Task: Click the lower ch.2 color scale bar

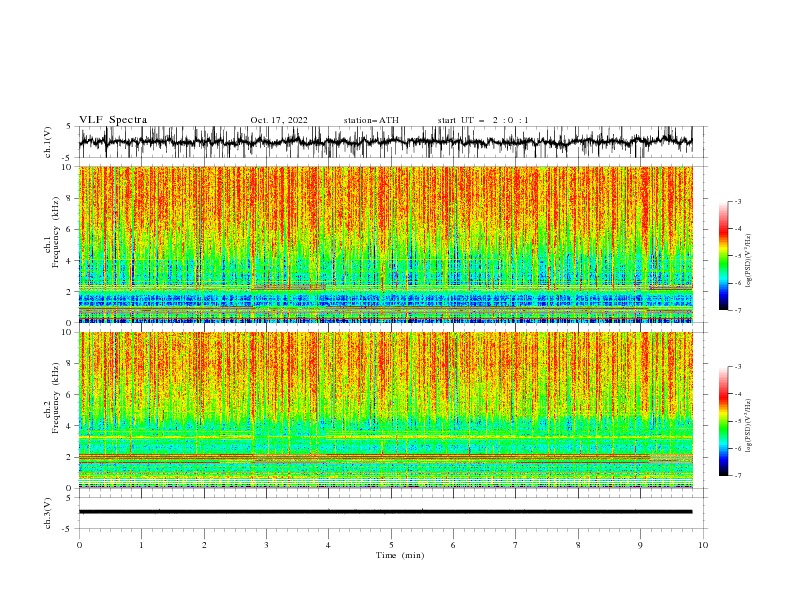Action: pos(724,421)
